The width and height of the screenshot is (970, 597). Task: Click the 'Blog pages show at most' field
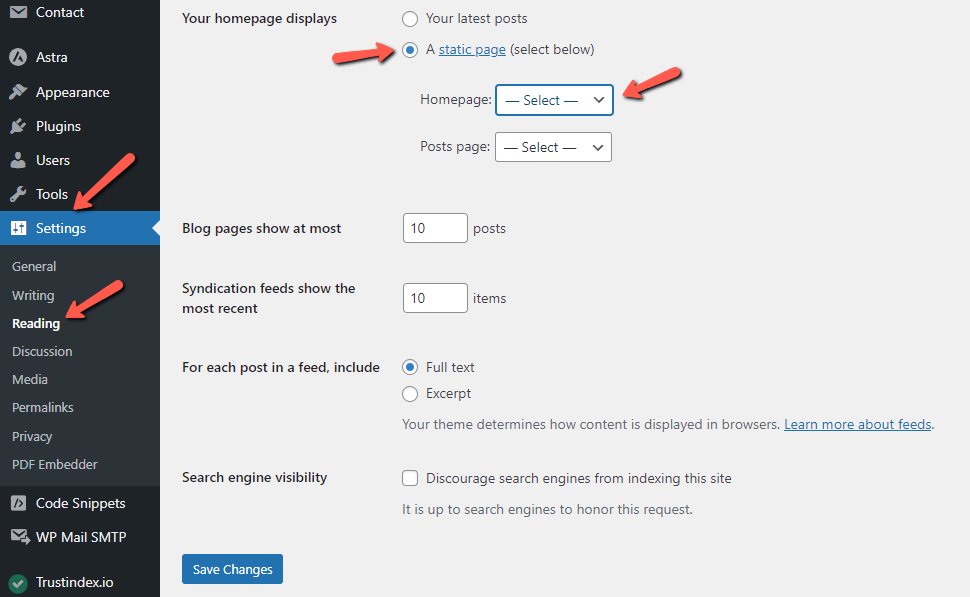[x=435, y=228]
